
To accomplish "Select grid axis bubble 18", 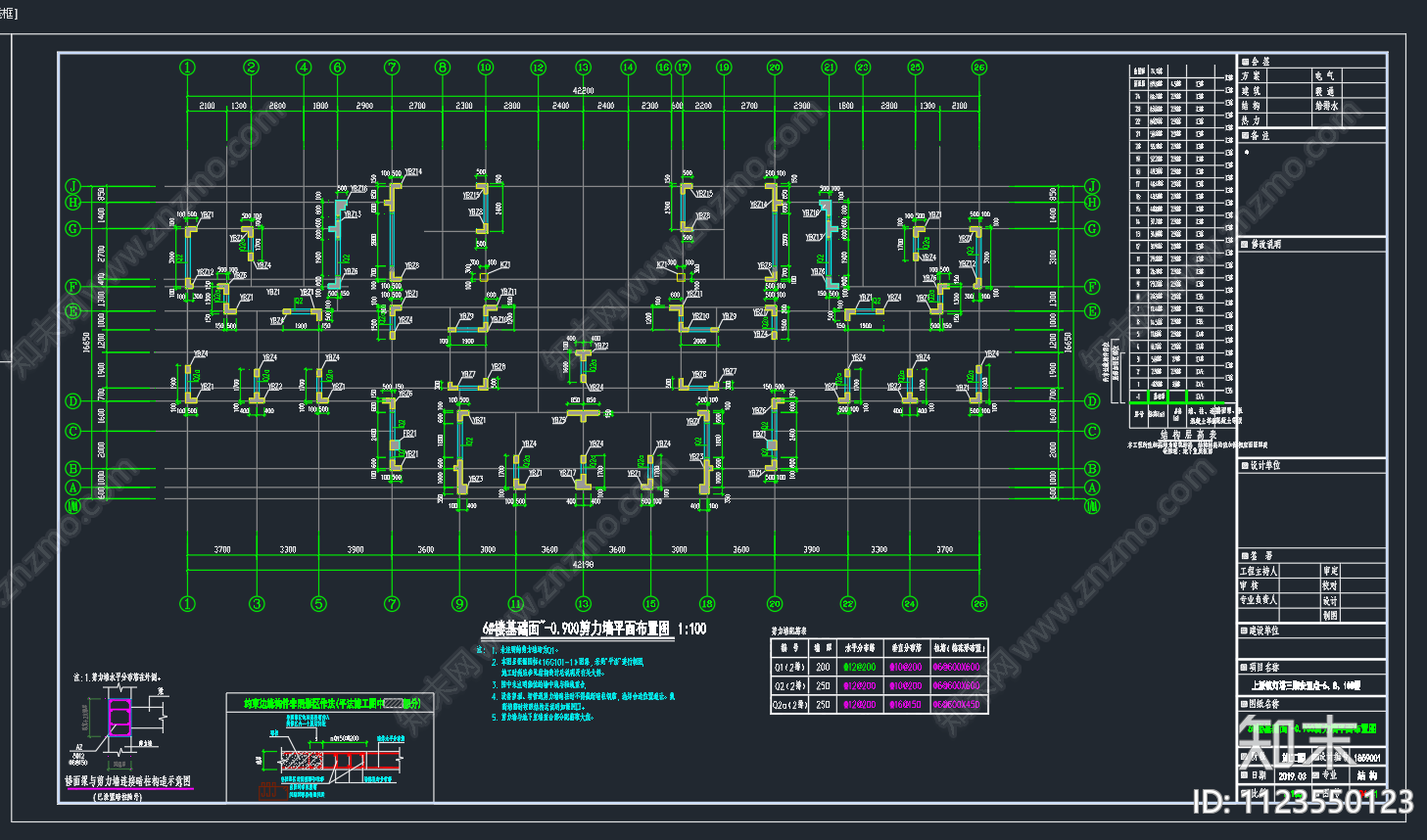I will [707, 604].
